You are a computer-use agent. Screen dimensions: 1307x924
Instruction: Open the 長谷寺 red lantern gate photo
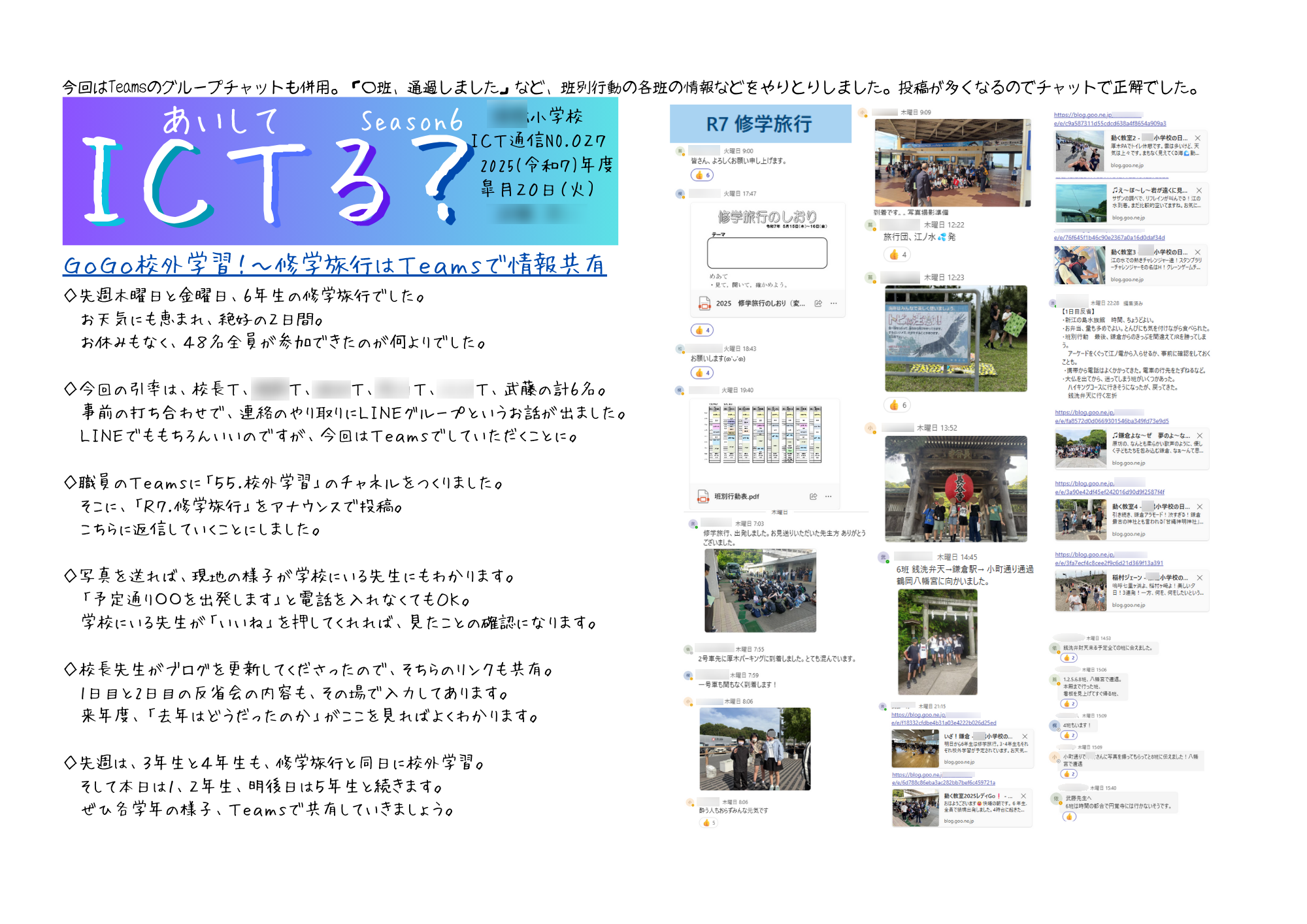click(x=955, y=489)
